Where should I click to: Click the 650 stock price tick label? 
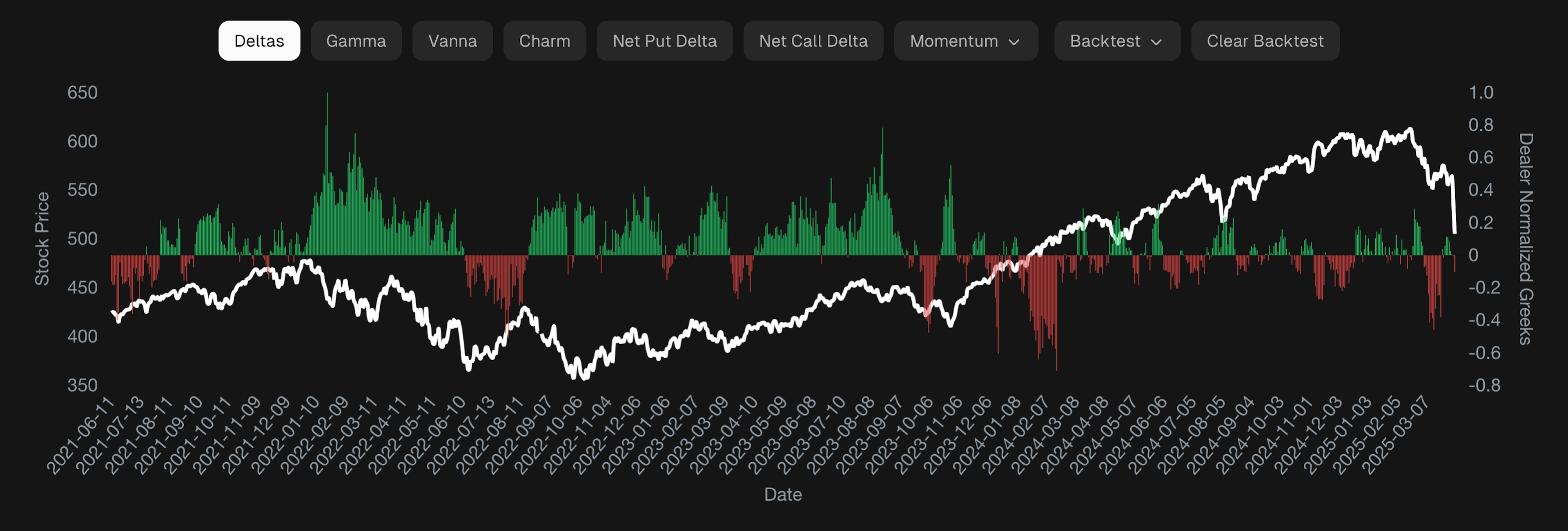pyautogui.click(x=82, y=93)
